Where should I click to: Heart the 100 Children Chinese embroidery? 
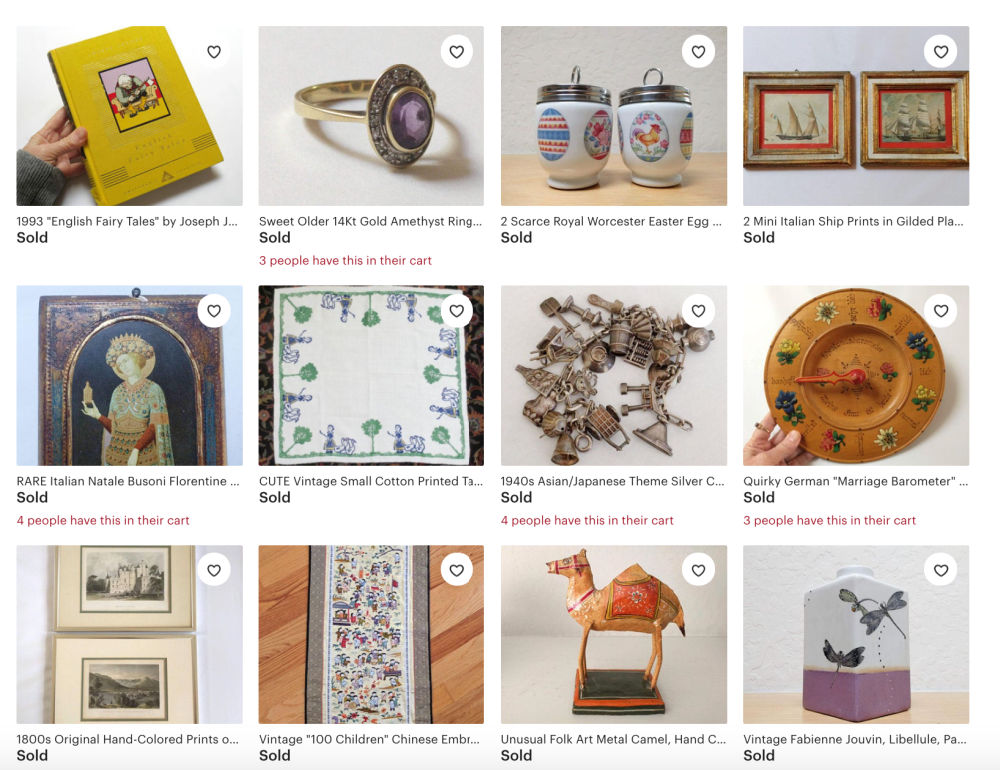coord(457,570)
